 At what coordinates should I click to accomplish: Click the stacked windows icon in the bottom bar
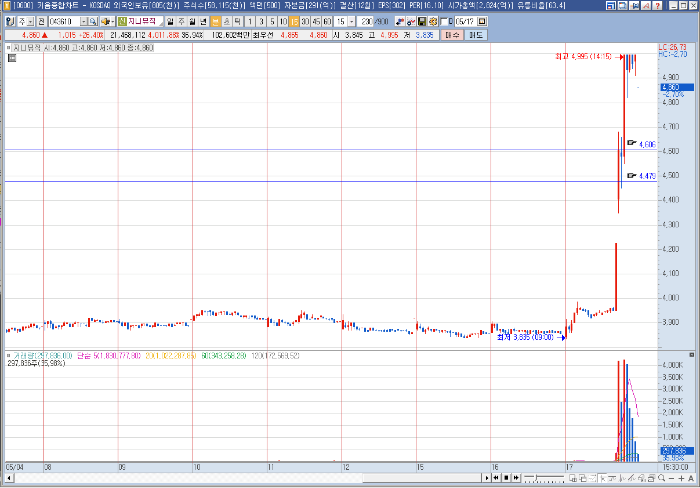point(651,478)
